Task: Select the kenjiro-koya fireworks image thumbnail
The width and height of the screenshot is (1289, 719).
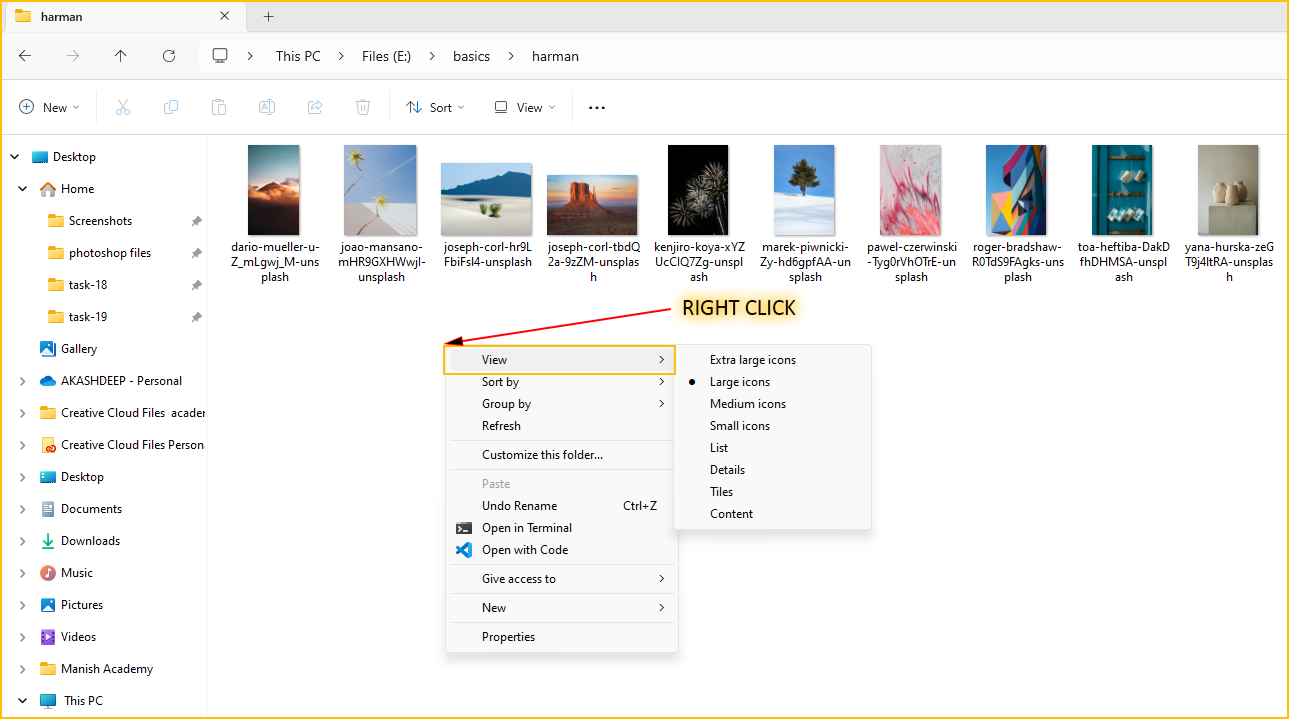Action: pos(698,190)
